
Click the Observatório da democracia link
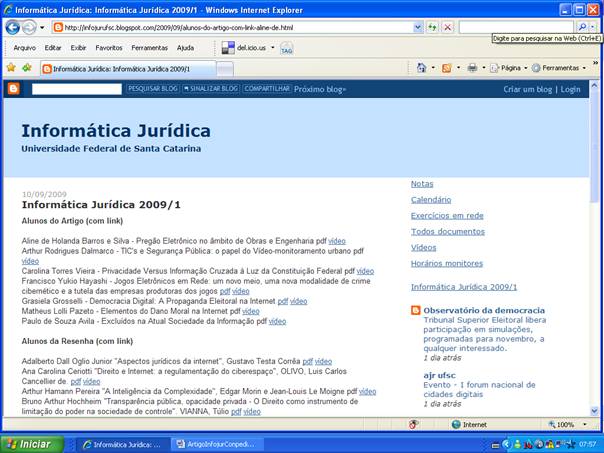point(483,311)
